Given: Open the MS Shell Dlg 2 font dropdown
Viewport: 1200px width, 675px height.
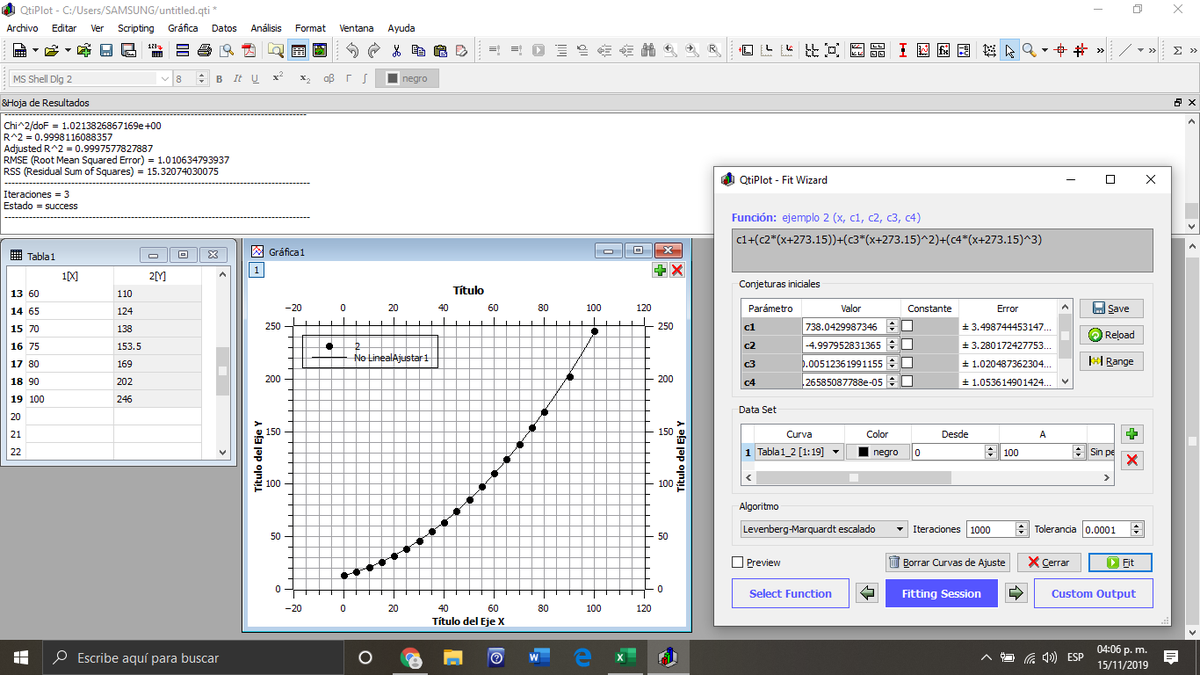Looking at the screenshot, I should click(165, 78).
